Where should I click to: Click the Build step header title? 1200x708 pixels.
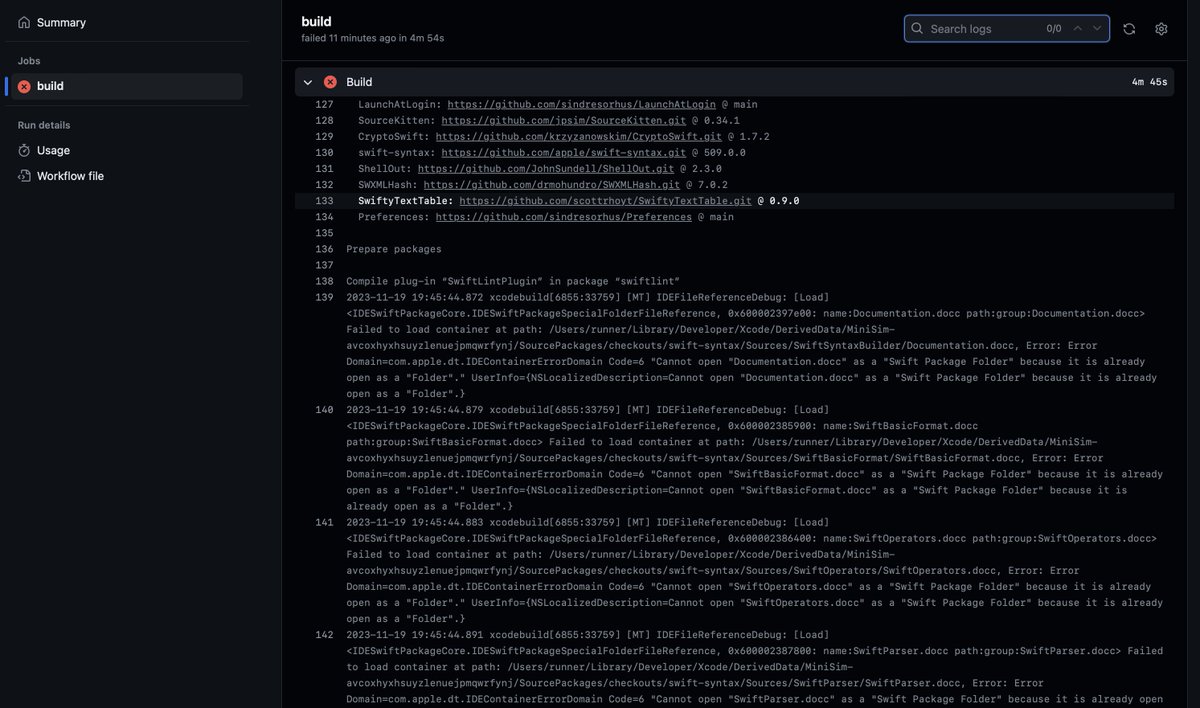(359, 82)
